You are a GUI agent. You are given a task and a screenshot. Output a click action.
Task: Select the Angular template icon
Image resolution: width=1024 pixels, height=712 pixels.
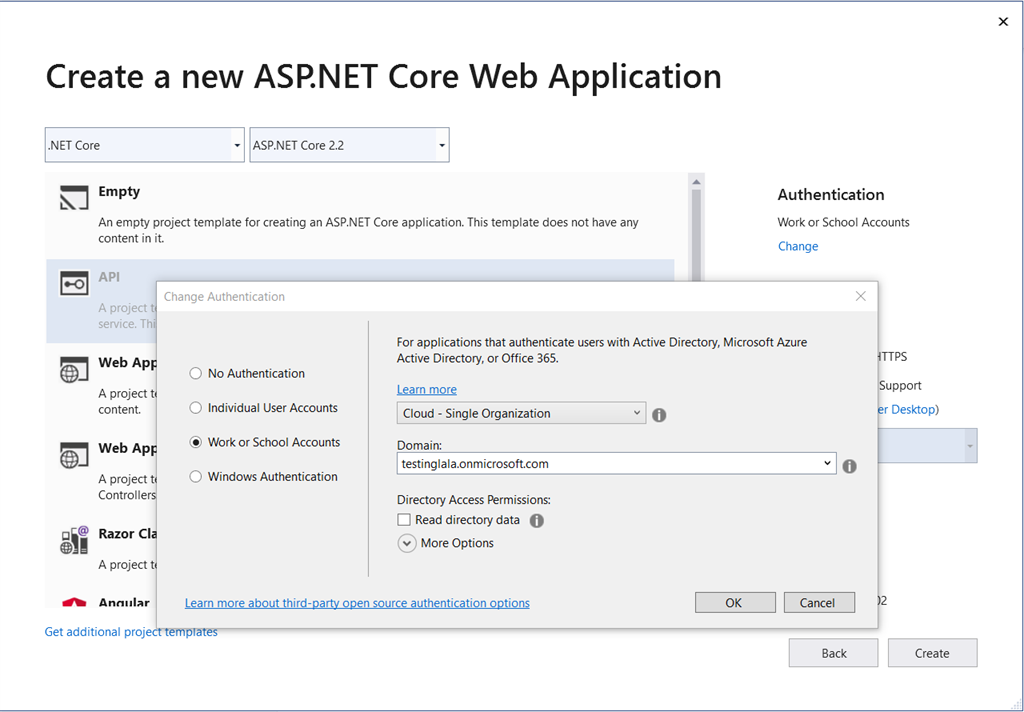tap(74, 603)
